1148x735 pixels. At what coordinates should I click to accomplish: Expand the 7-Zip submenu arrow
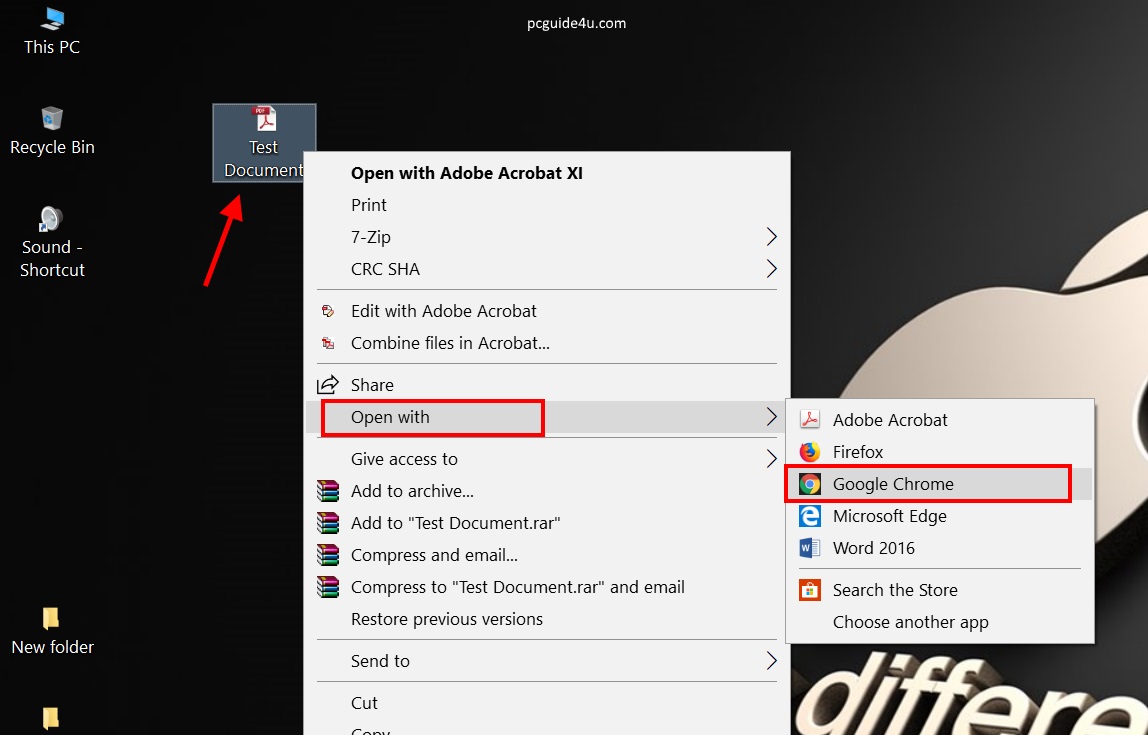(771, 237)
